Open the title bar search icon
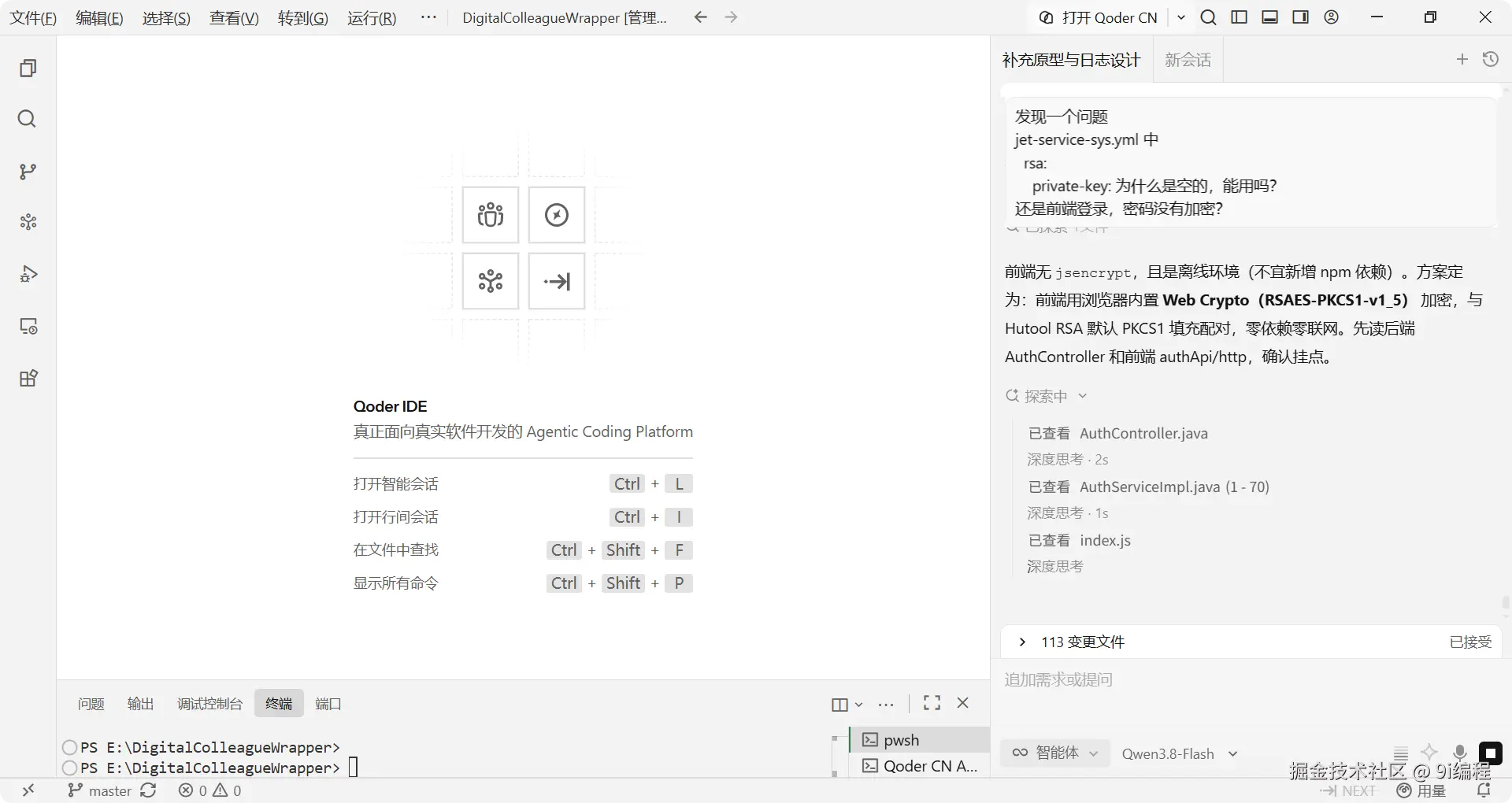 [1209, 17]
